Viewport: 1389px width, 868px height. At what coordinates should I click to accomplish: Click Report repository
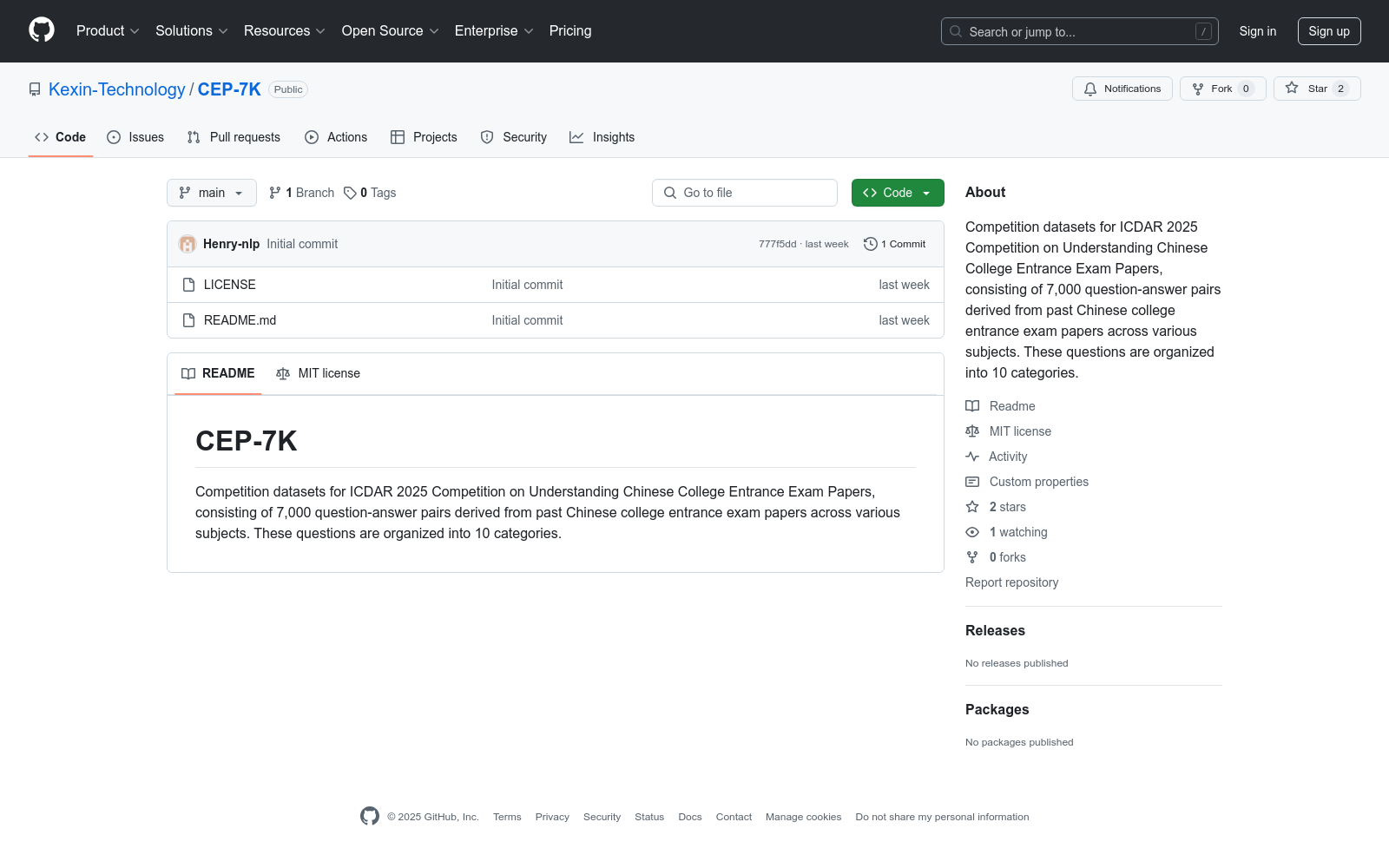coord(1011,582)
